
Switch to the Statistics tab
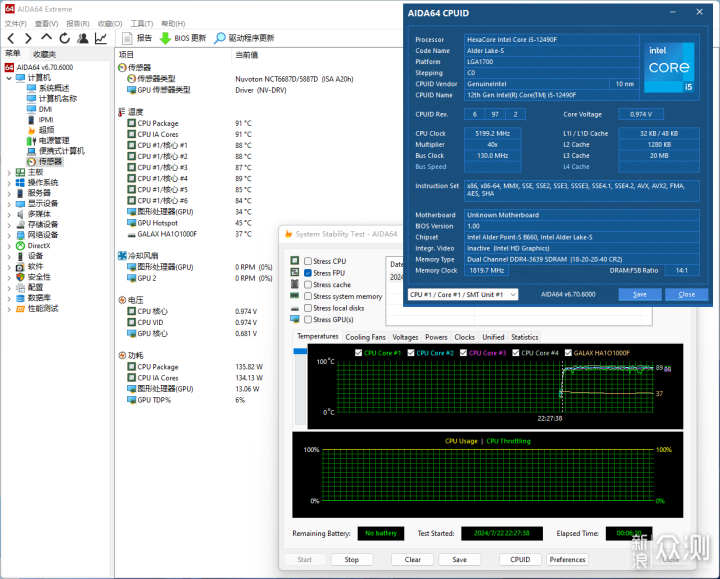[x=524, y=337]
